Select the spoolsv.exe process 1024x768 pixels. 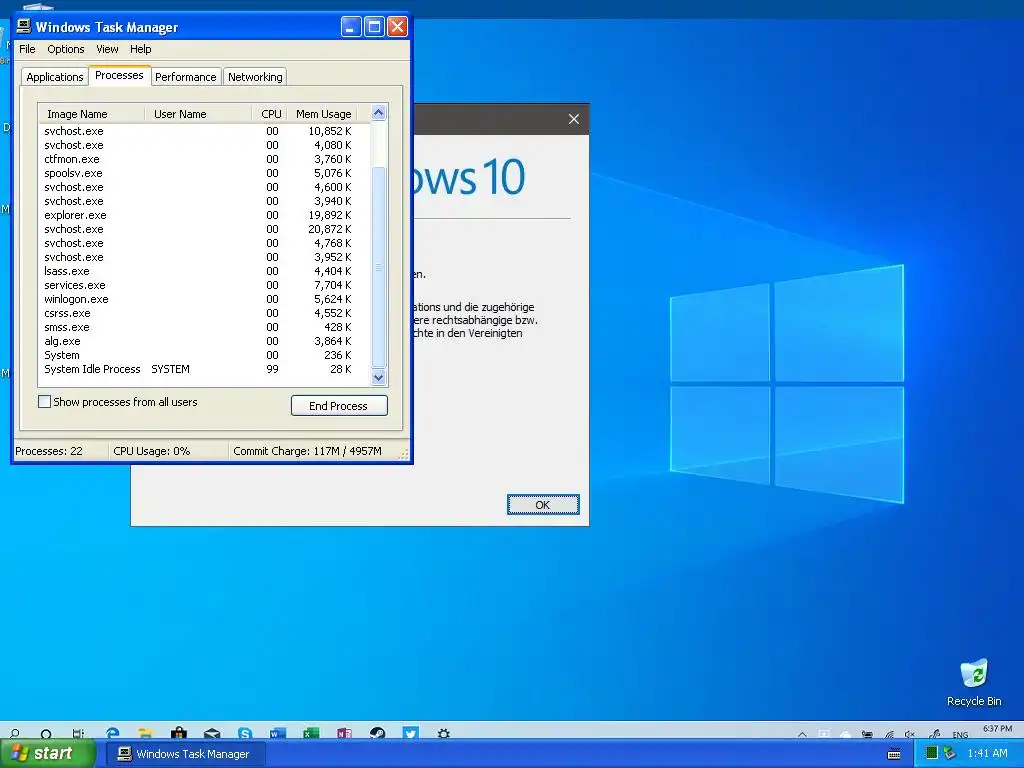204,173
